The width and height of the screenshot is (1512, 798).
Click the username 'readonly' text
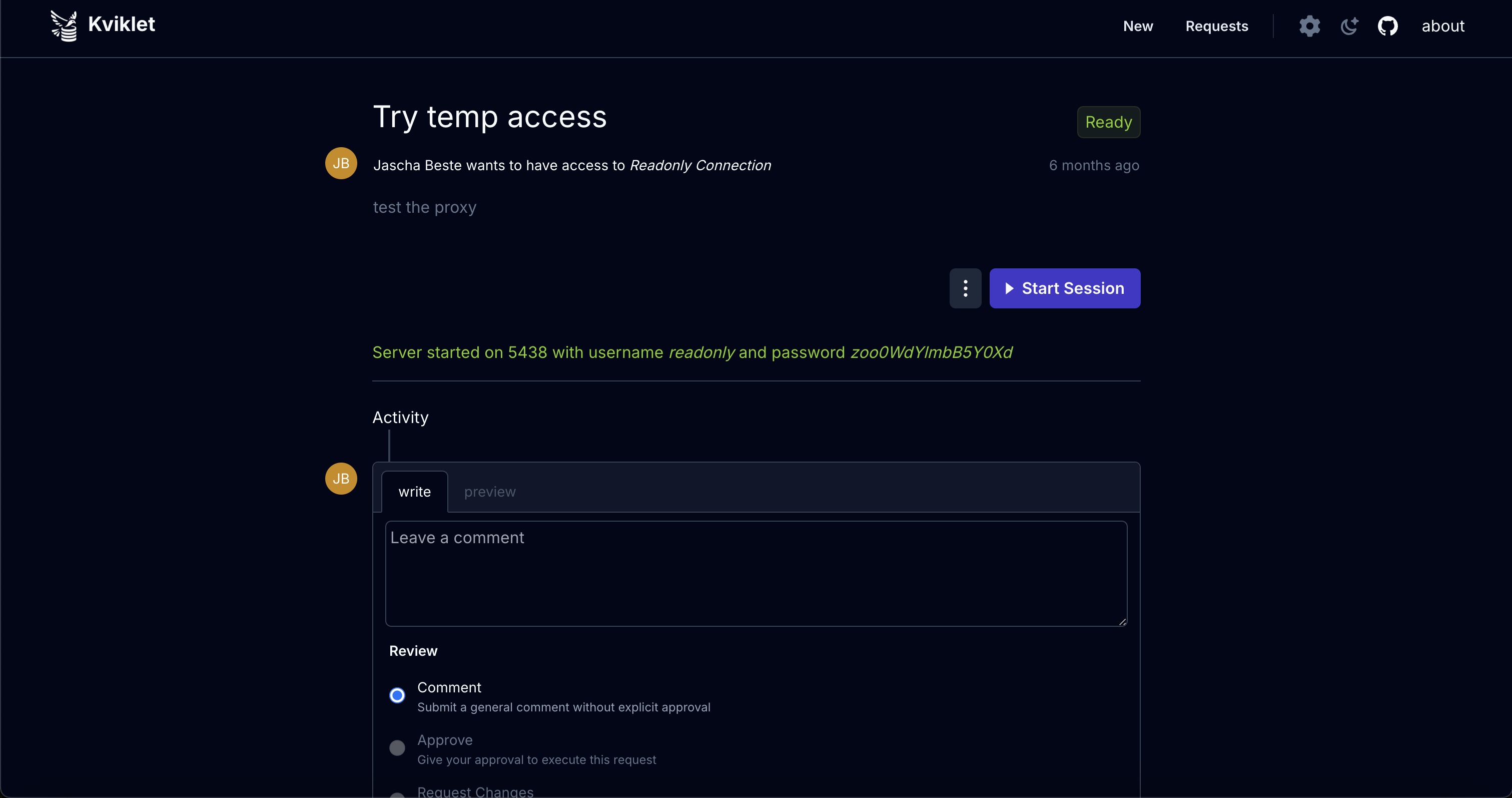(x=701, y=352)
